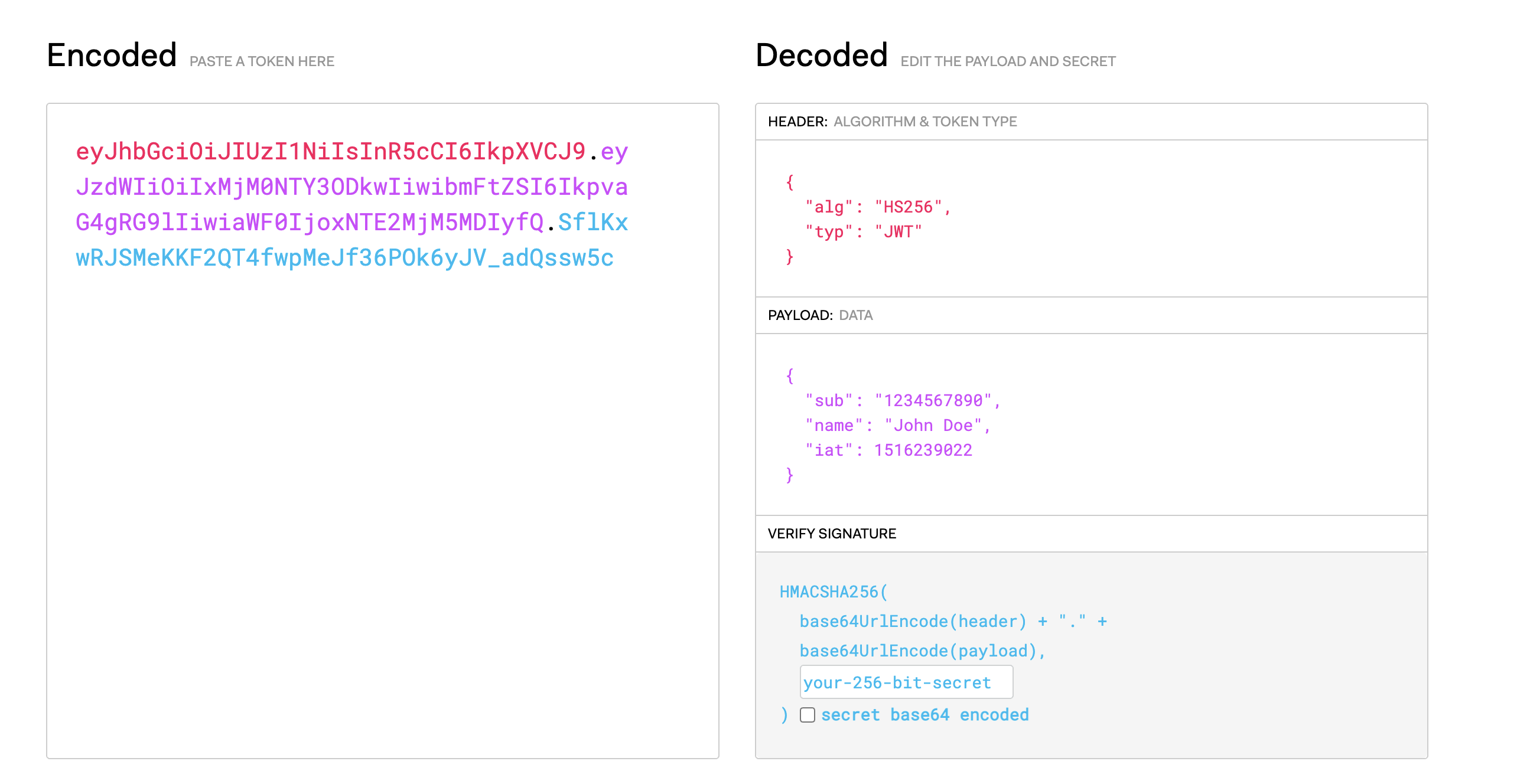This screenshot has height=784, width=1517.
Task: Click the Decoded heading
Action: point(821,55)
